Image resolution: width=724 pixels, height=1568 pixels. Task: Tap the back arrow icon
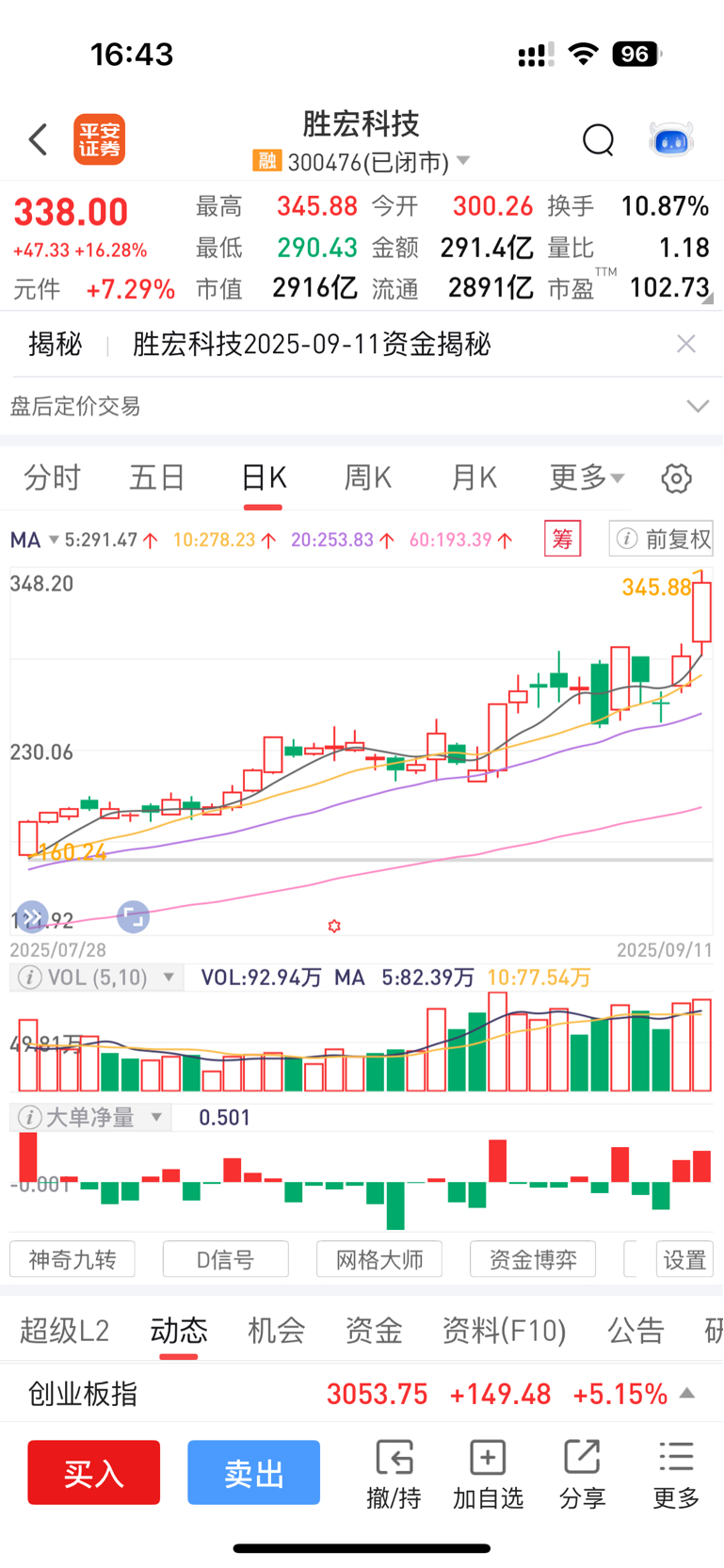coord(38,139)
